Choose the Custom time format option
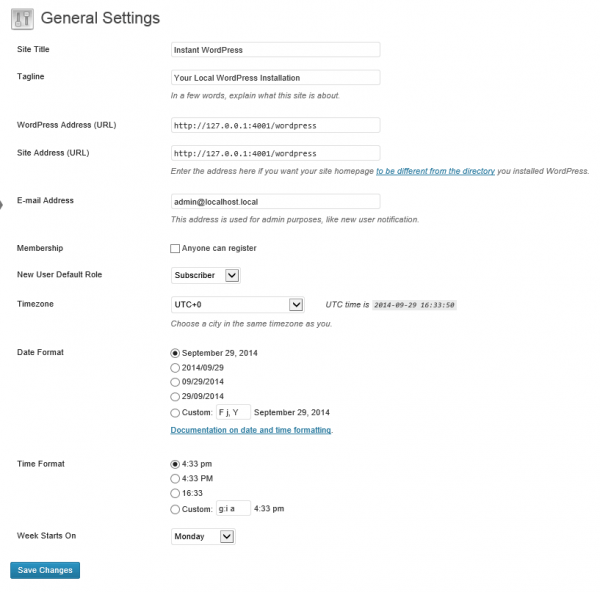The width and height of the screenshot is (600, 592). (175, 509)
